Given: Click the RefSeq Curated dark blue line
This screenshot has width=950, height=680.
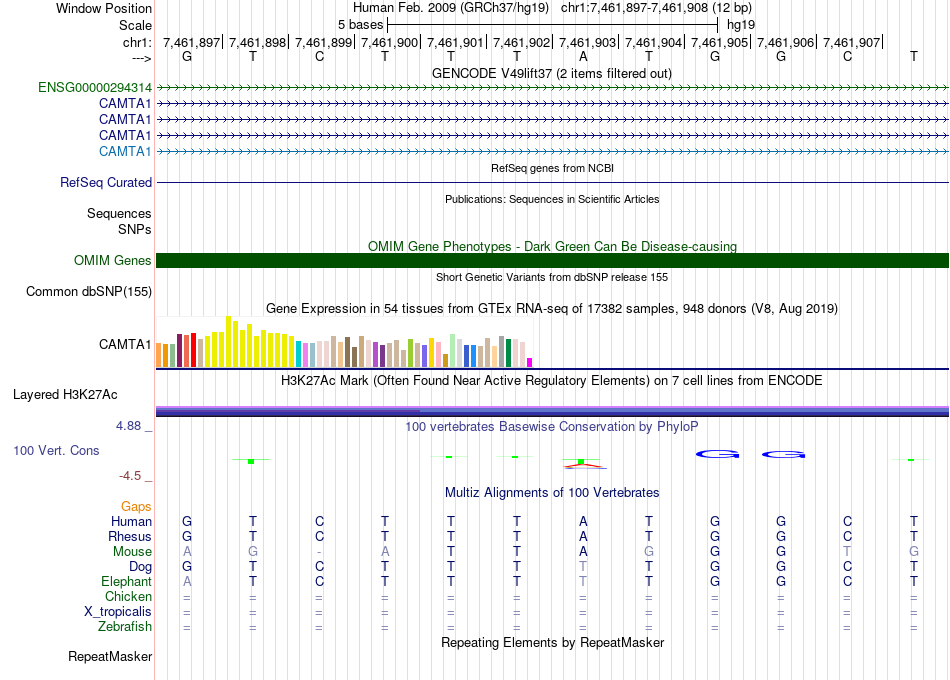Looking at the screenshot, I should pos(552,182).
